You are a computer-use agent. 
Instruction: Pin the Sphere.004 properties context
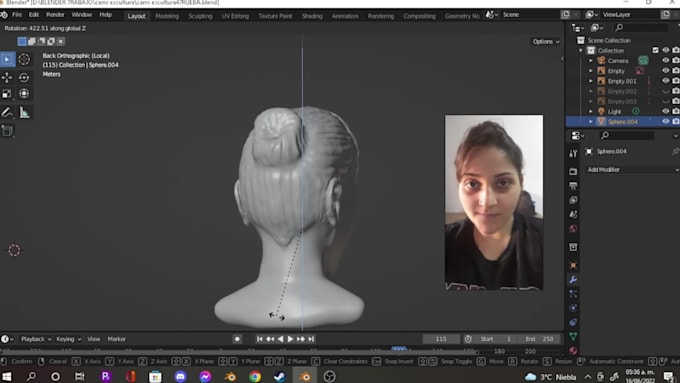pos(675,151)
